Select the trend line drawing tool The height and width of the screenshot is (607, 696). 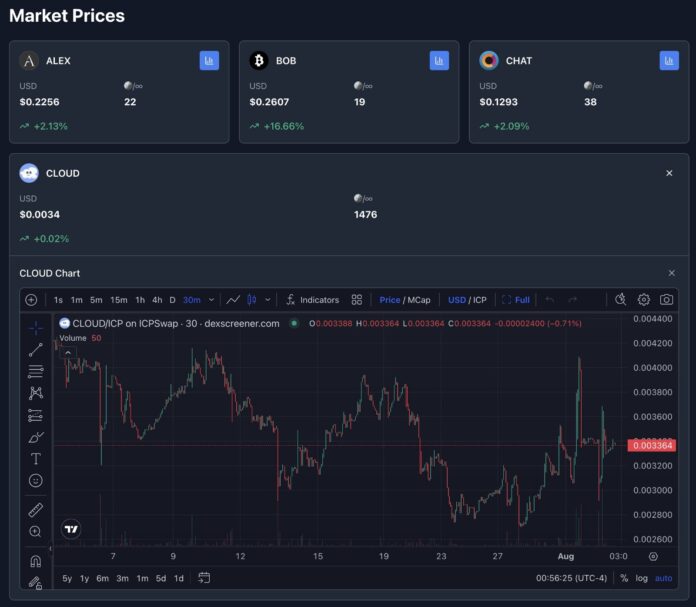pyautogui.click(x=36, y=349)
